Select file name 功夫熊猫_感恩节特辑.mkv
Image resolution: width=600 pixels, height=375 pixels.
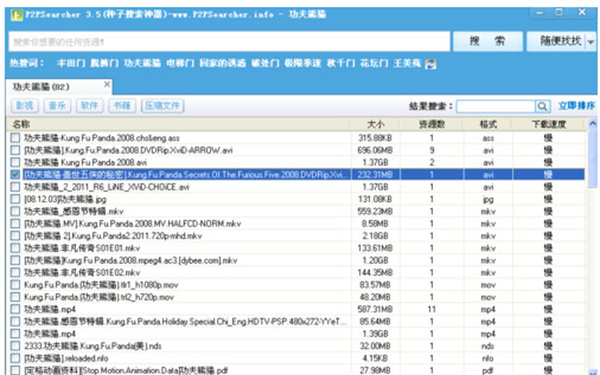click(x=74, y=211)
